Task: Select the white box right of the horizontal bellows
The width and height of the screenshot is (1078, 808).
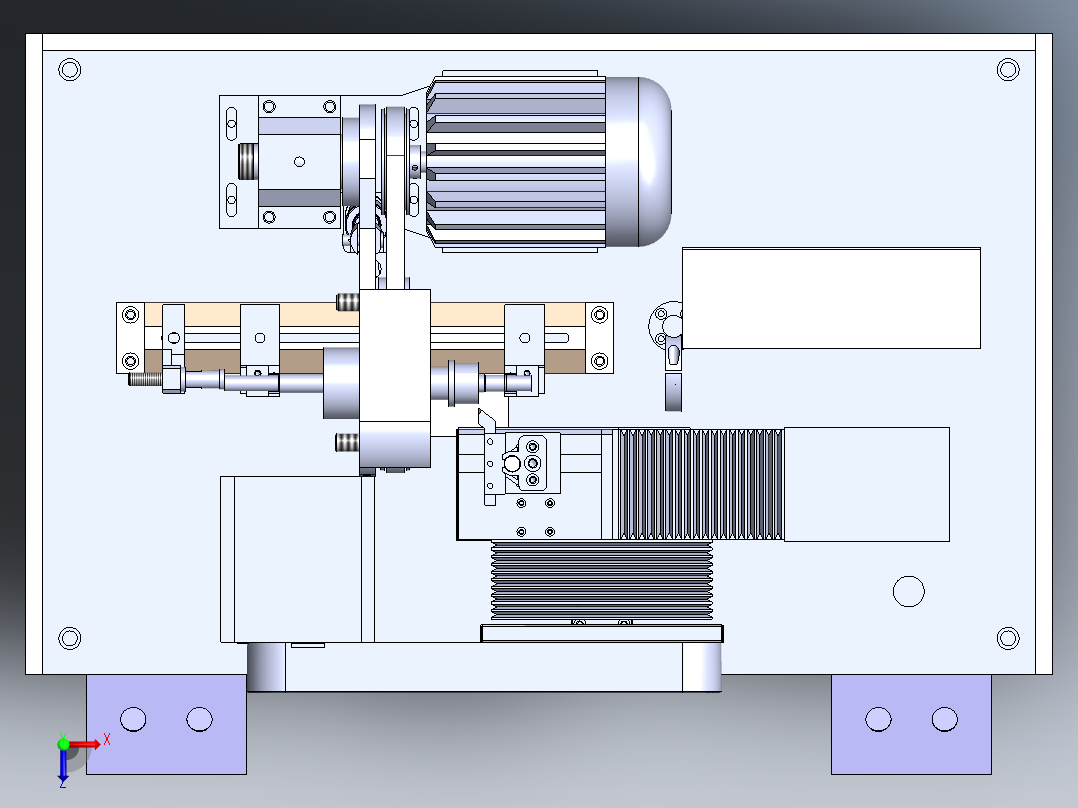Action: [x=866, y=484]
